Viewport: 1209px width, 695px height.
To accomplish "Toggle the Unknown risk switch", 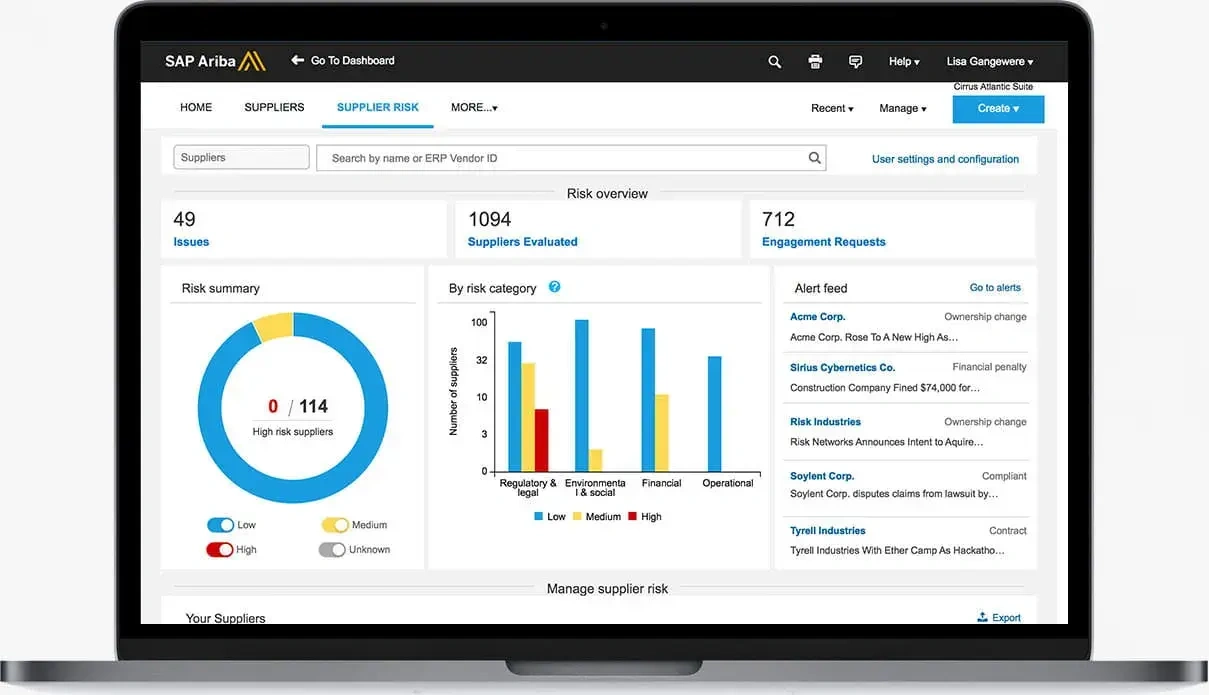I will pos(332,550).
